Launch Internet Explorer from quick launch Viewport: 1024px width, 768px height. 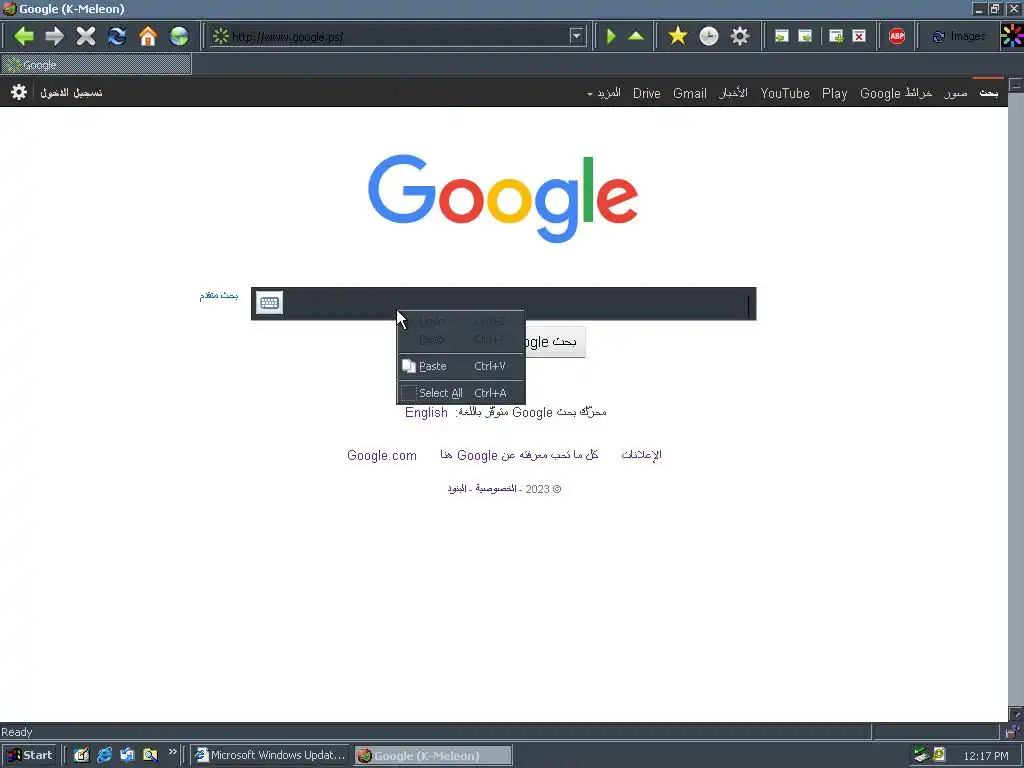[104, 755]
